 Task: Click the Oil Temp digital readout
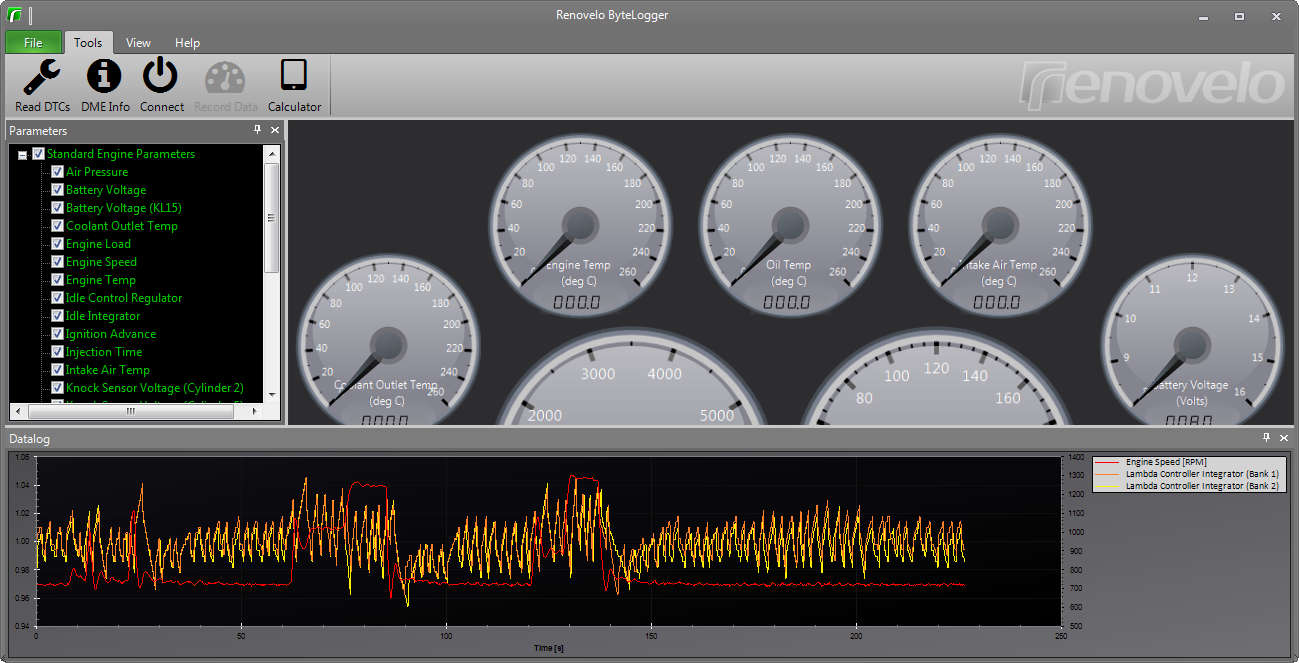pyautogui.click(x=788, y=302)
